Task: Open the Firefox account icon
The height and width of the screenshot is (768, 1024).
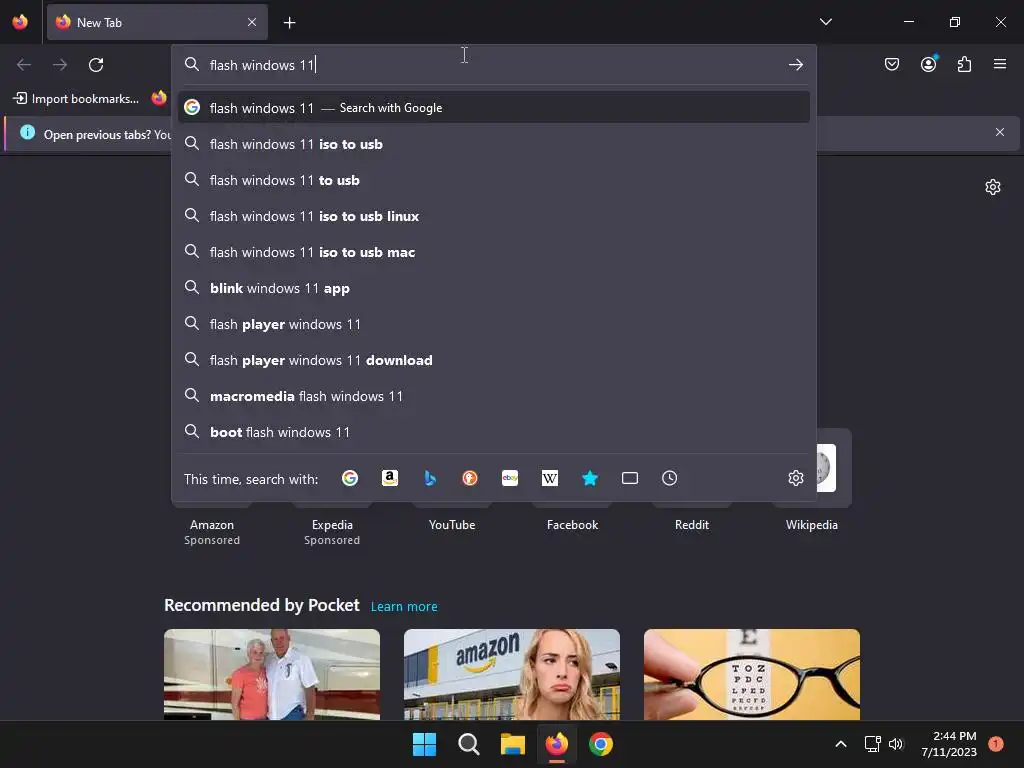Action: point(929,64)
